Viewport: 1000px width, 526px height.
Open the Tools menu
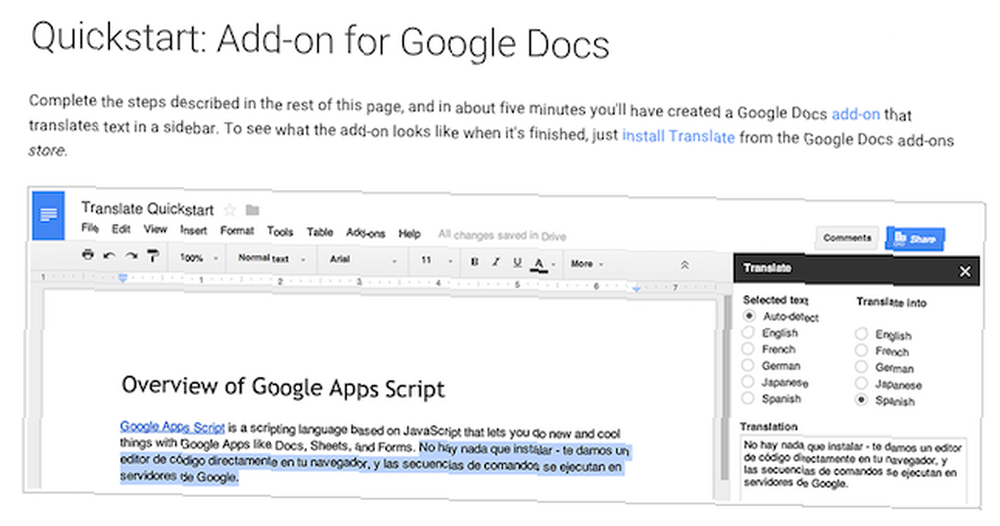pos(280,231)
